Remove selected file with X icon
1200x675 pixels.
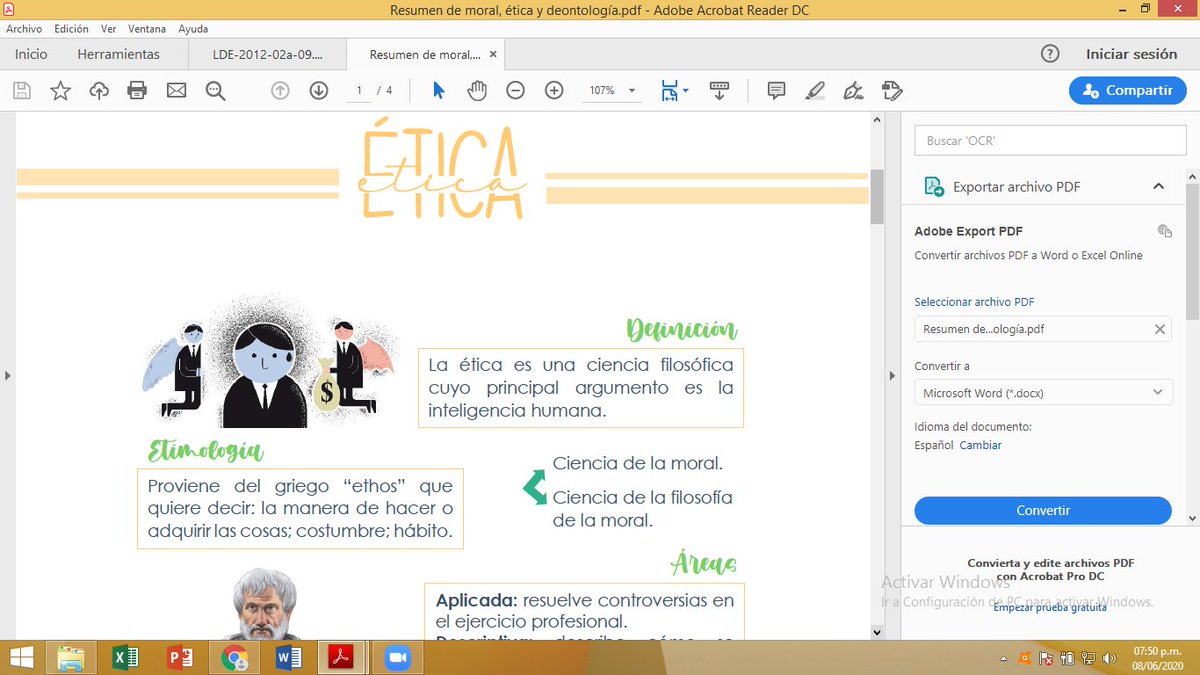click(x=1160, y=329)
